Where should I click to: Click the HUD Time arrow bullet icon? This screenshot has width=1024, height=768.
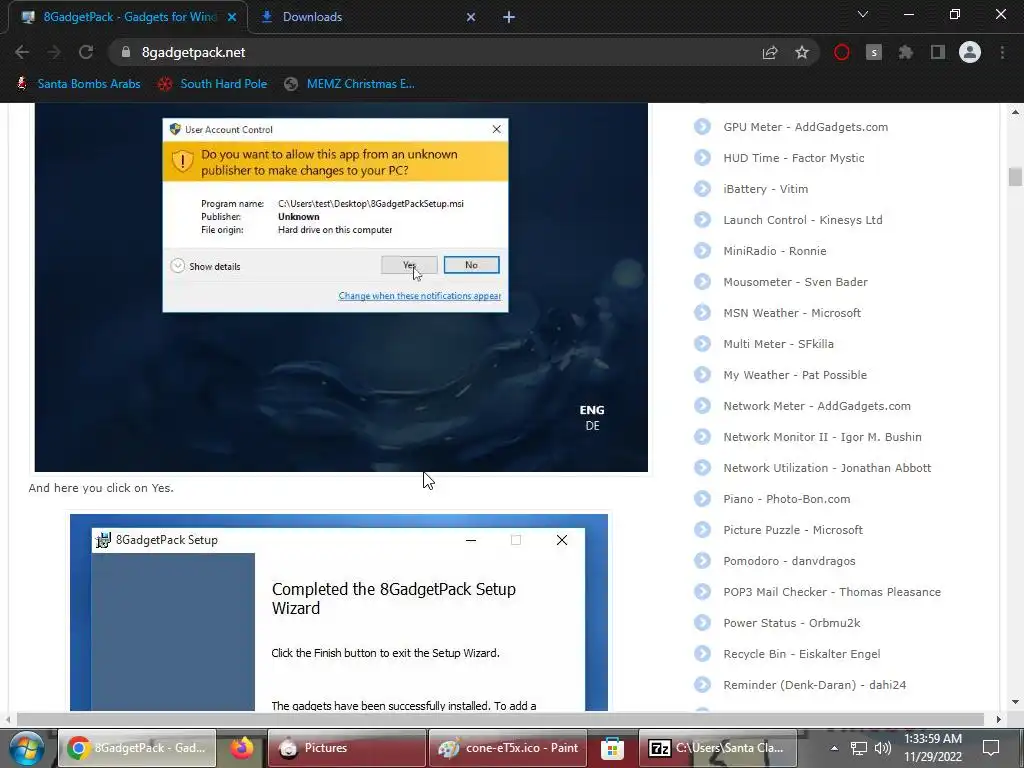point(702,157)
